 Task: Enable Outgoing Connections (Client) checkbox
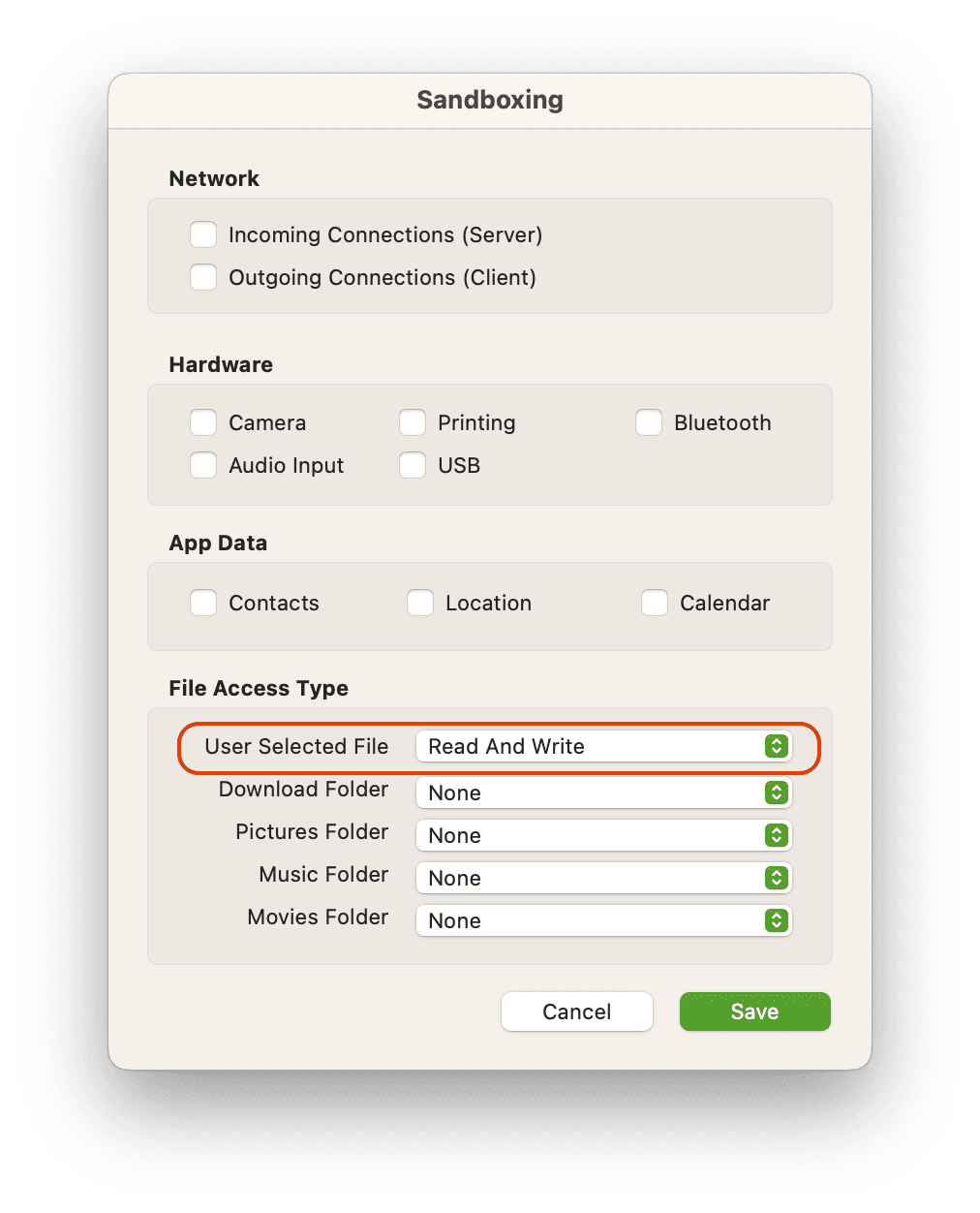(x=203, y=277)
